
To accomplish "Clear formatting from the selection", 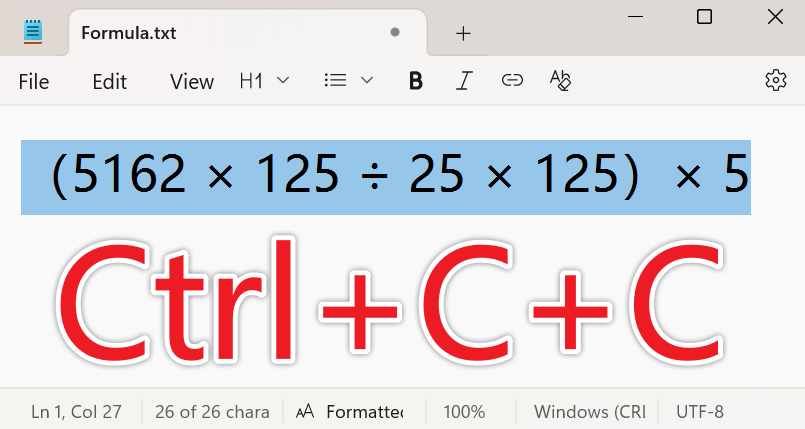I will point(560,81).
